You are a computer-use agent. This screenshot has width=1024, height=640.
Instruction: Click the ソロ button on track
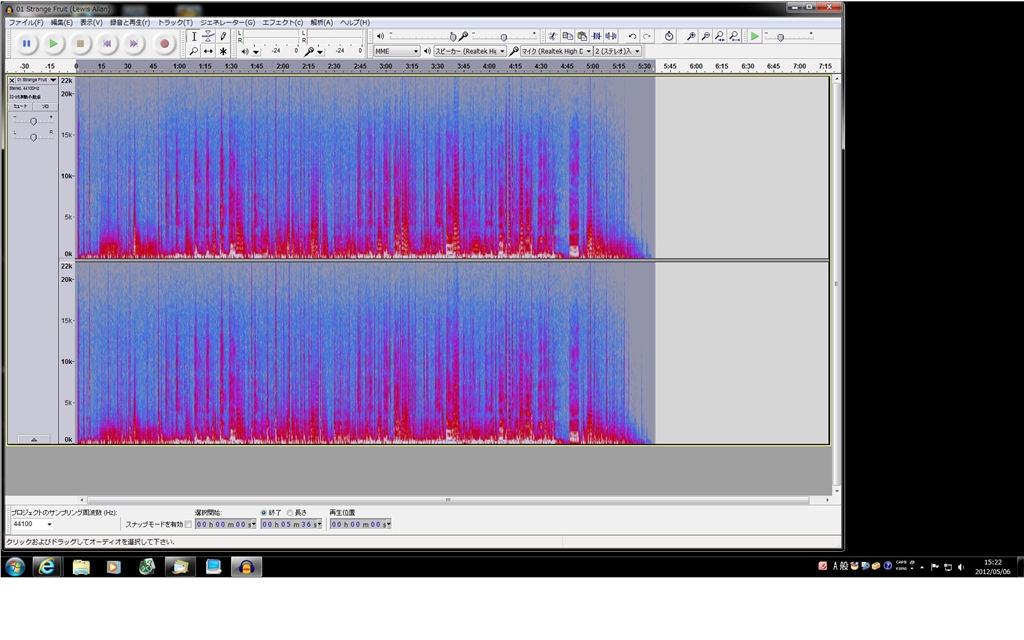coord(45,106)
